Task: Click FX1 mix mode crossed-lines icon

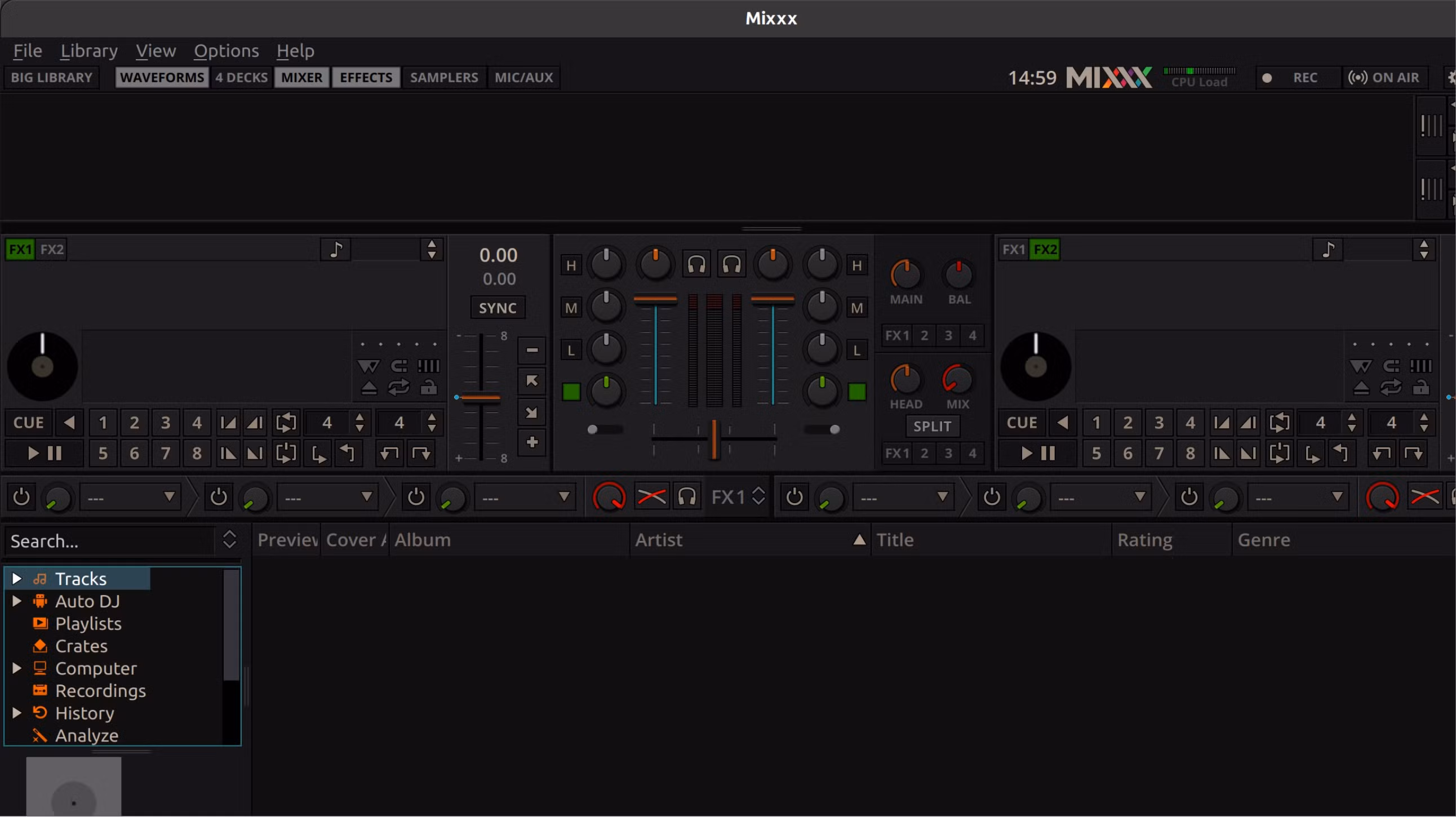Action: (x=652, y=496)
